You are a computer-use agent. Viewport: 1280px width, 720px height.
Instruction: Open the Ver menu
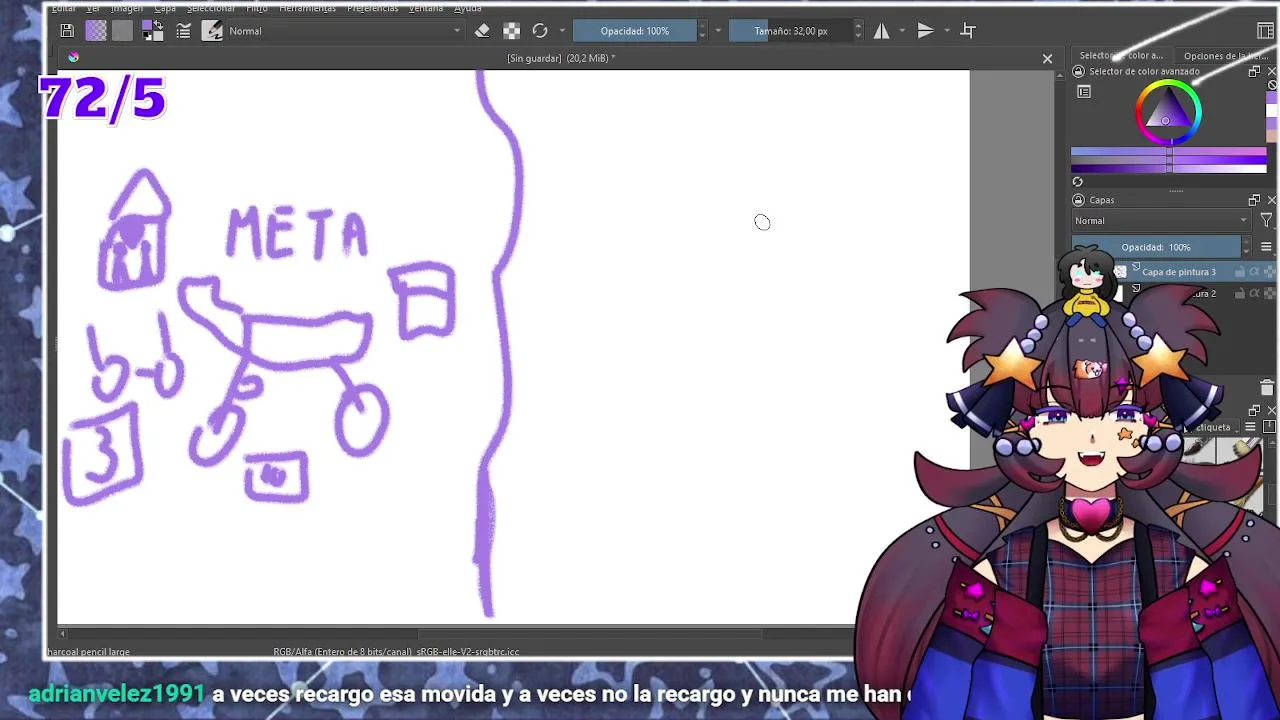click(93, 8)
